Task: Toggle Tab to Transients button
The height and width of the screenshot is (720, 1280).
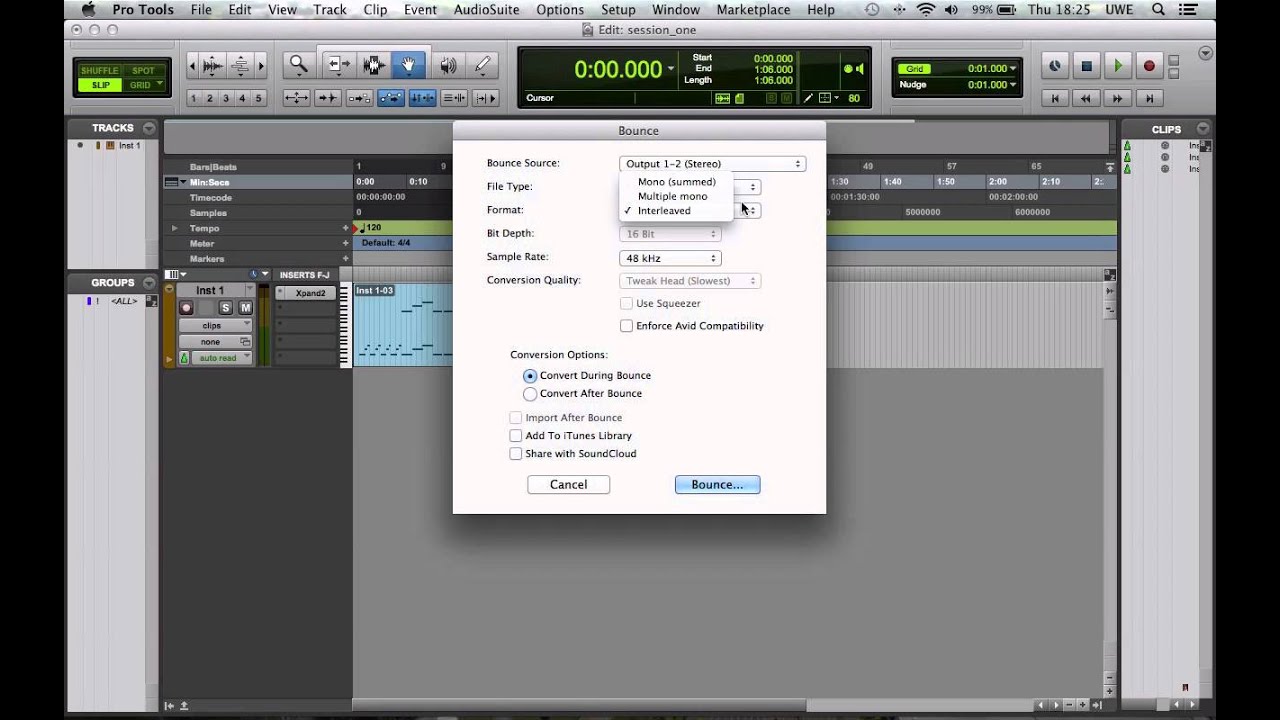Action: point(327,98)
